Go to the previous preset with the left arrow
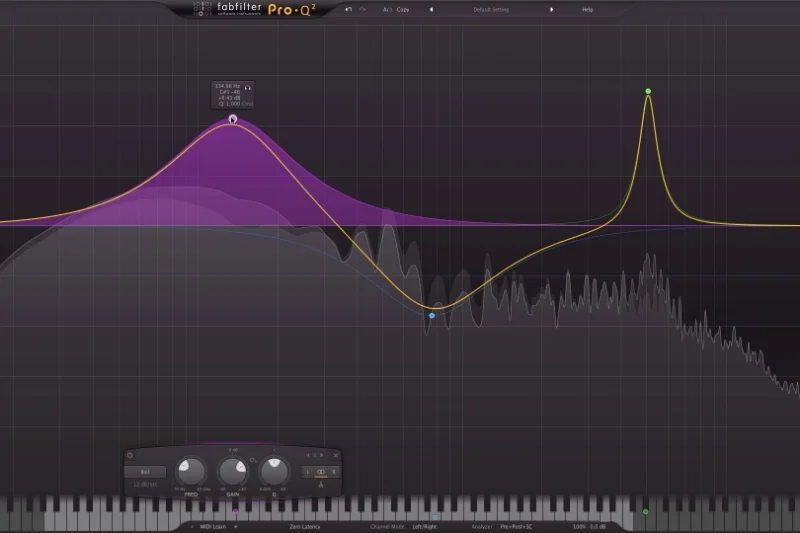Image resolution: width=800 pixels, height=533 pixels. (x=431, y=9)
